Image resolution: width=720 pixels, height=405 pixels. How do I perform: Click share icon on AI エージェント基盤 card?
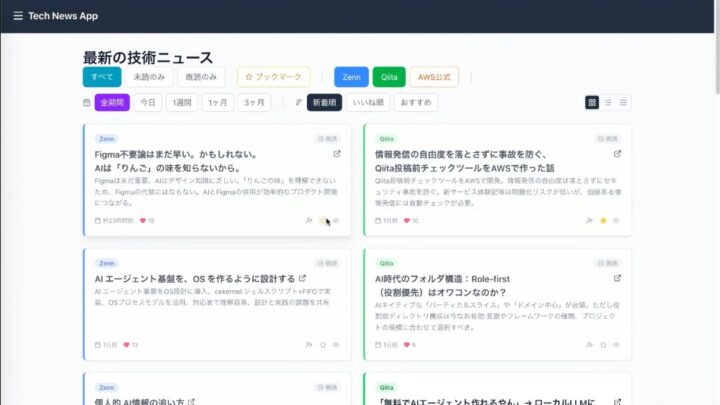click(309, 344)
